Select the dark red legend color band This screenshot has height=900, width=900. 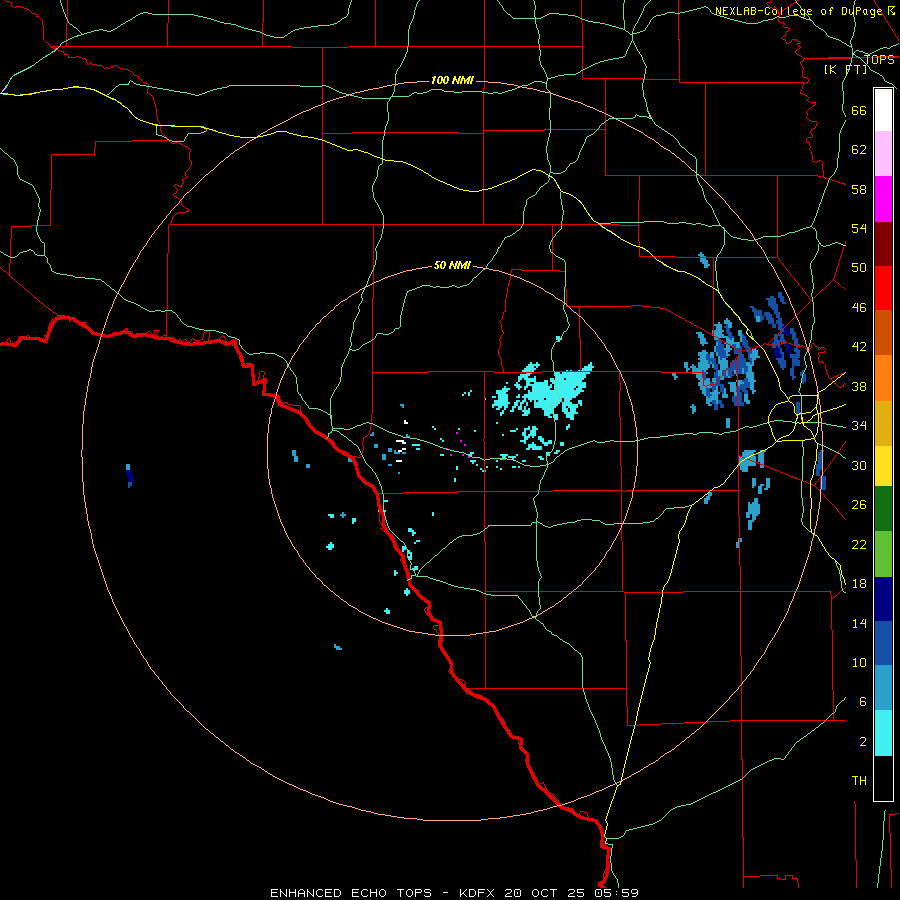(883, 243)
